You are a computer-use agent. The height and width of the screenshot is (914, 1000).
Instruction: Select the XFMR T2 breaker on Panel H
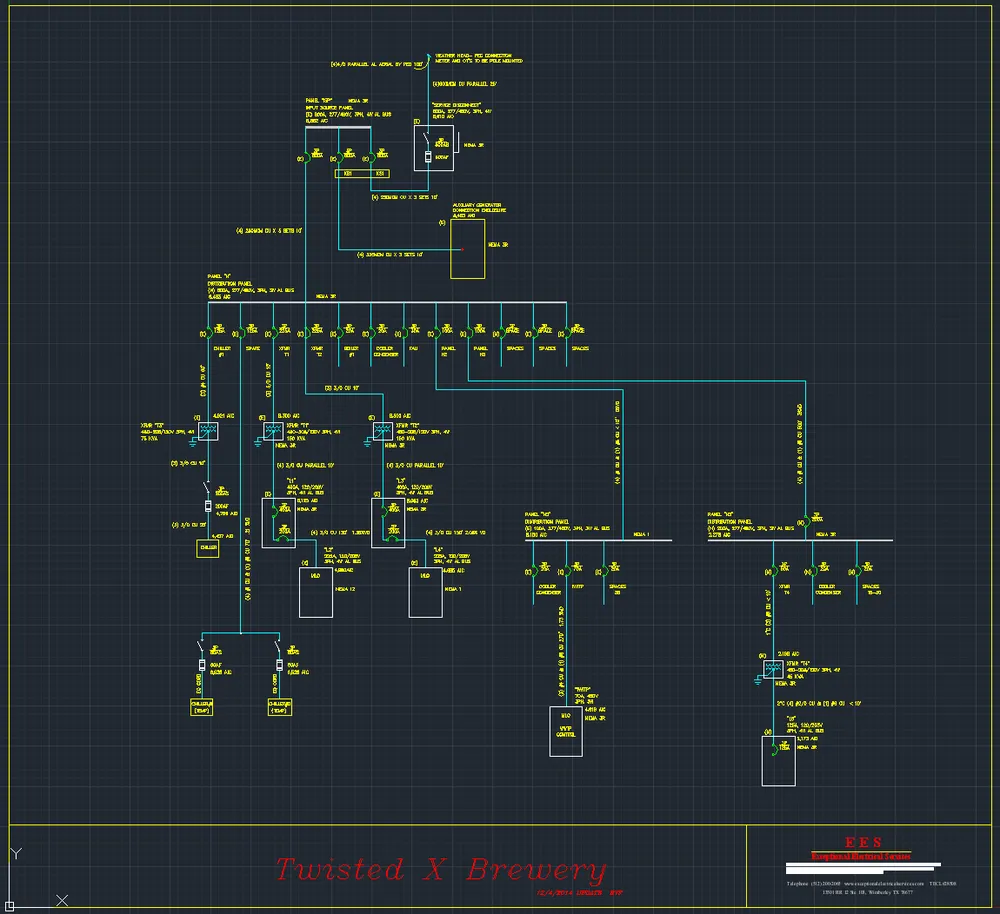(306, 332)
